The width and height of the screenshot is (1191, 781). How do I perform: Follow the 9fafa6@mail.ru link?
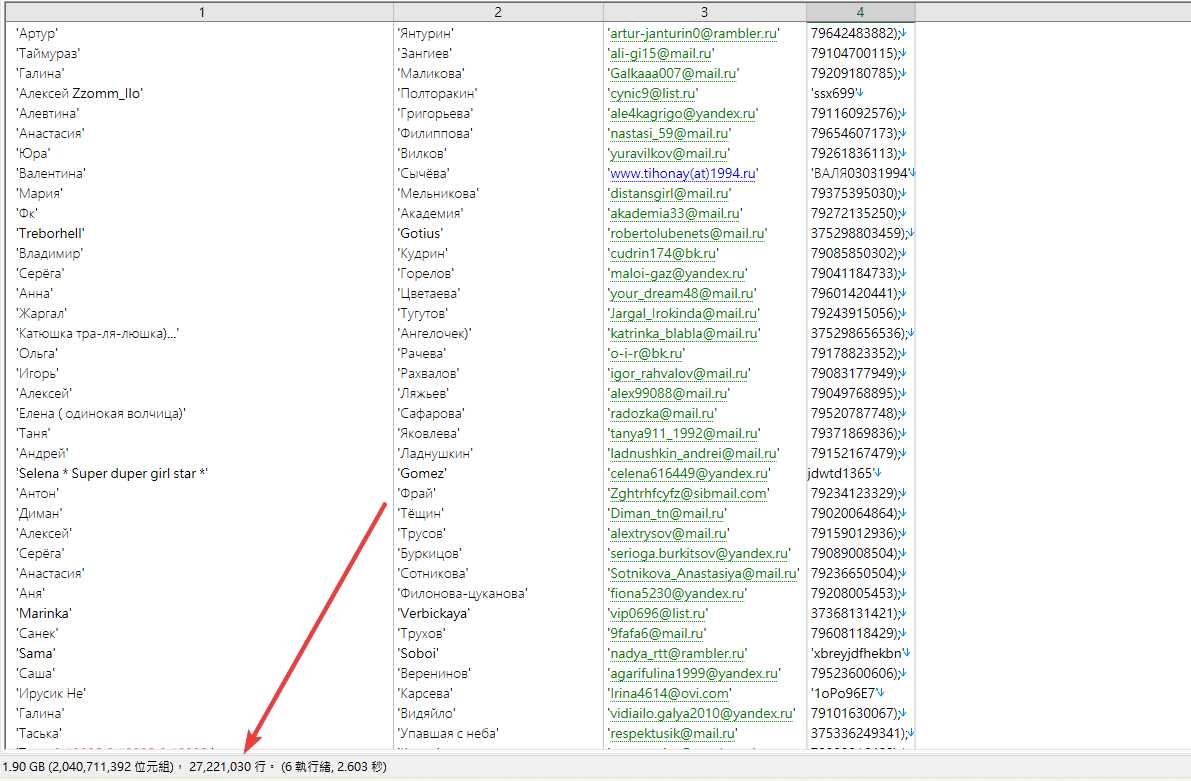(657, 634)
